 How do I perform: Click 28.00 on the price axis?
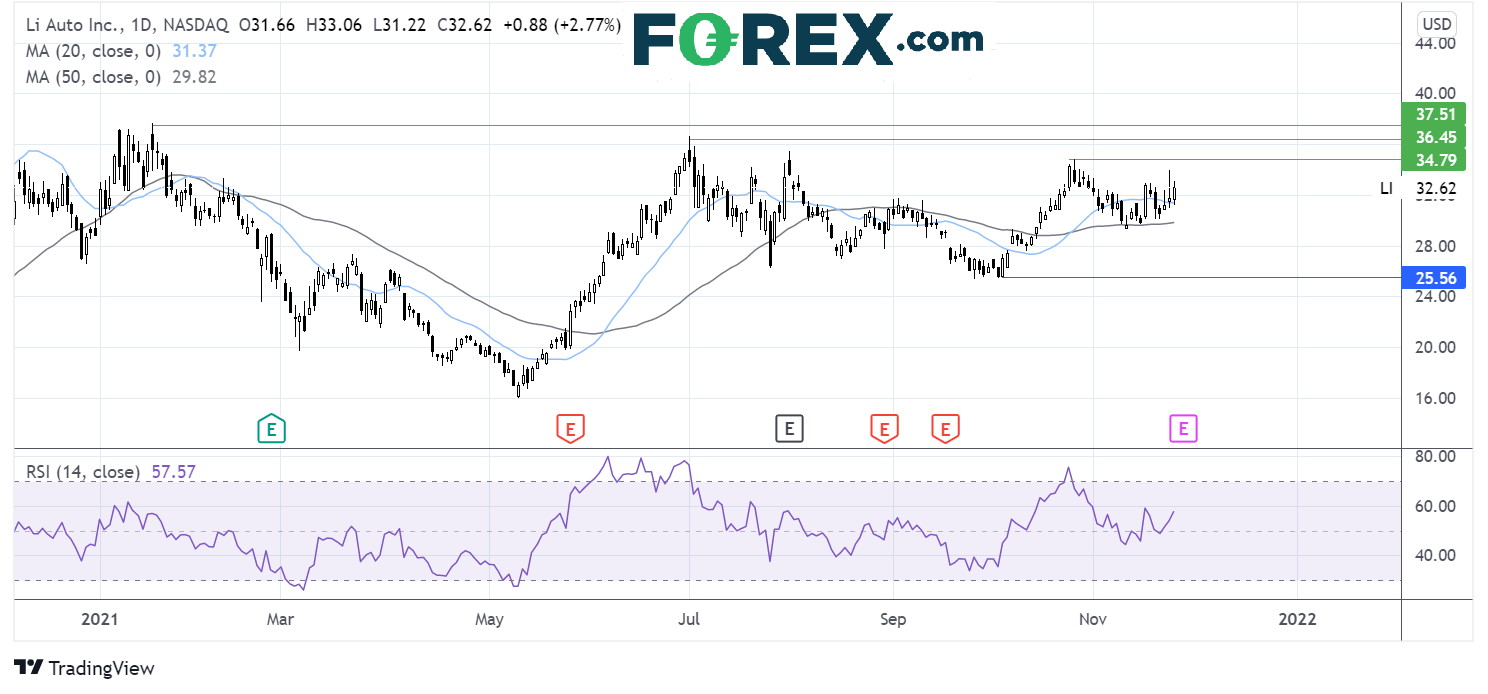point(1435,246)
